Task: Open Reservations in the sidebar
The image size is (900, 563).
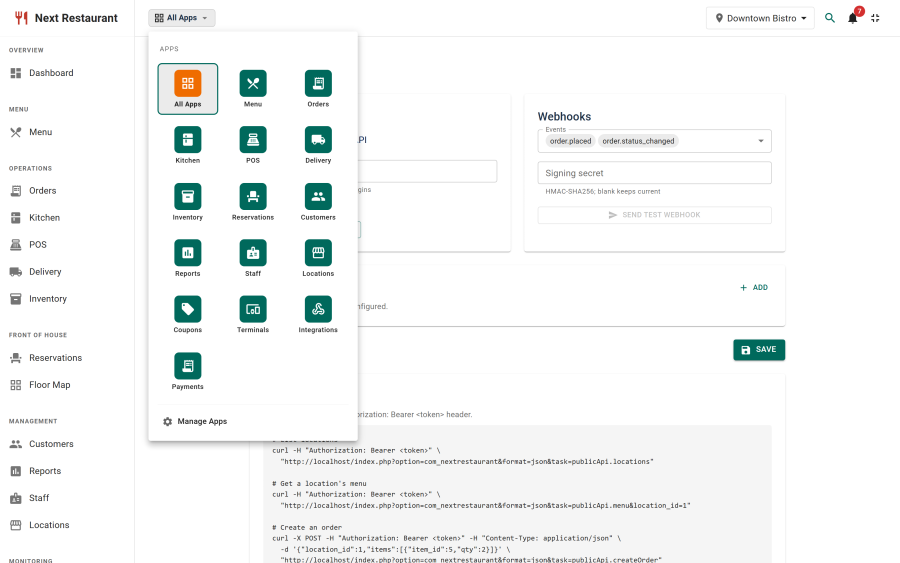Action: [x=67, y=358]
